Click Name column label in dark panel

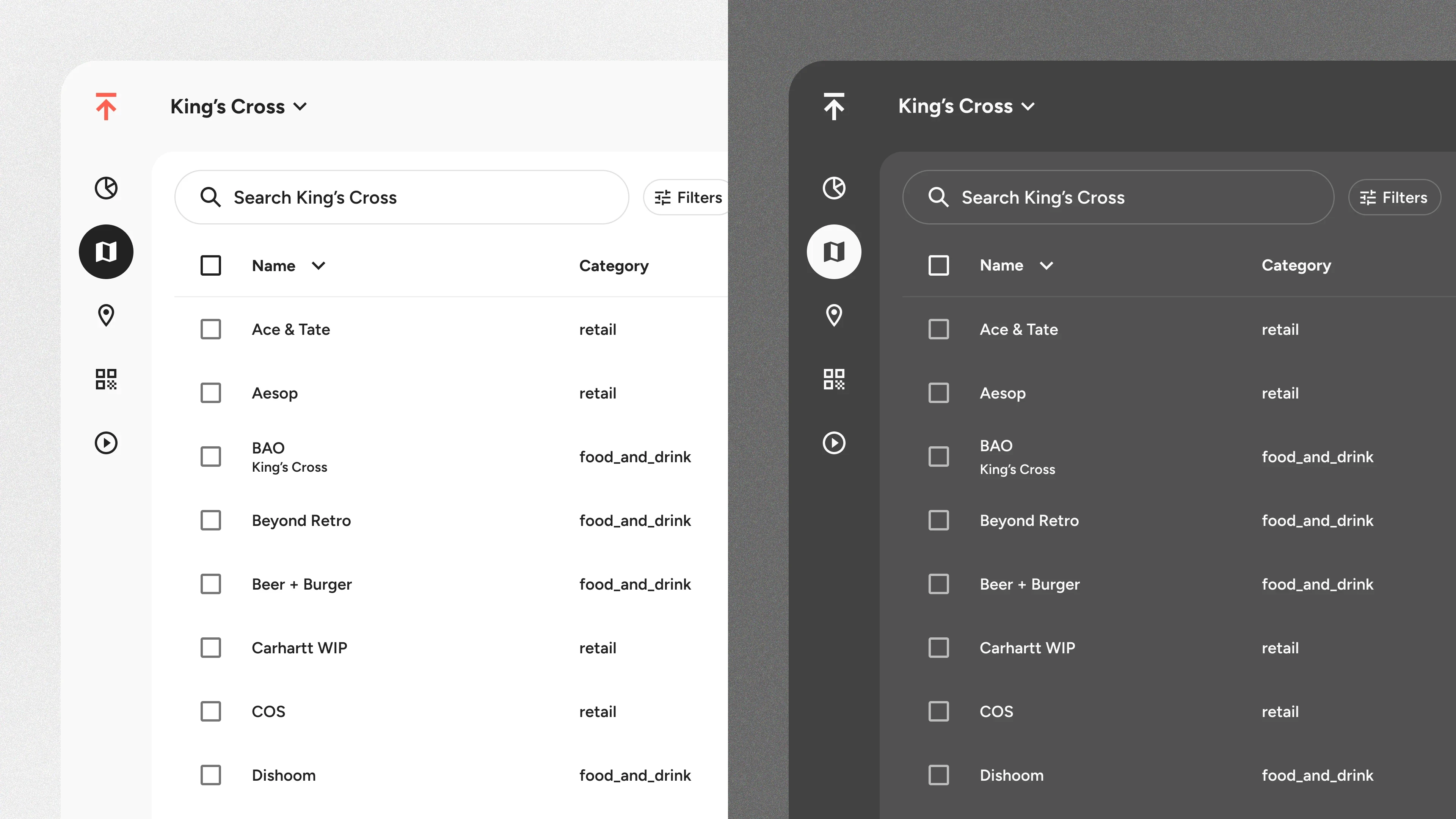1001,266
